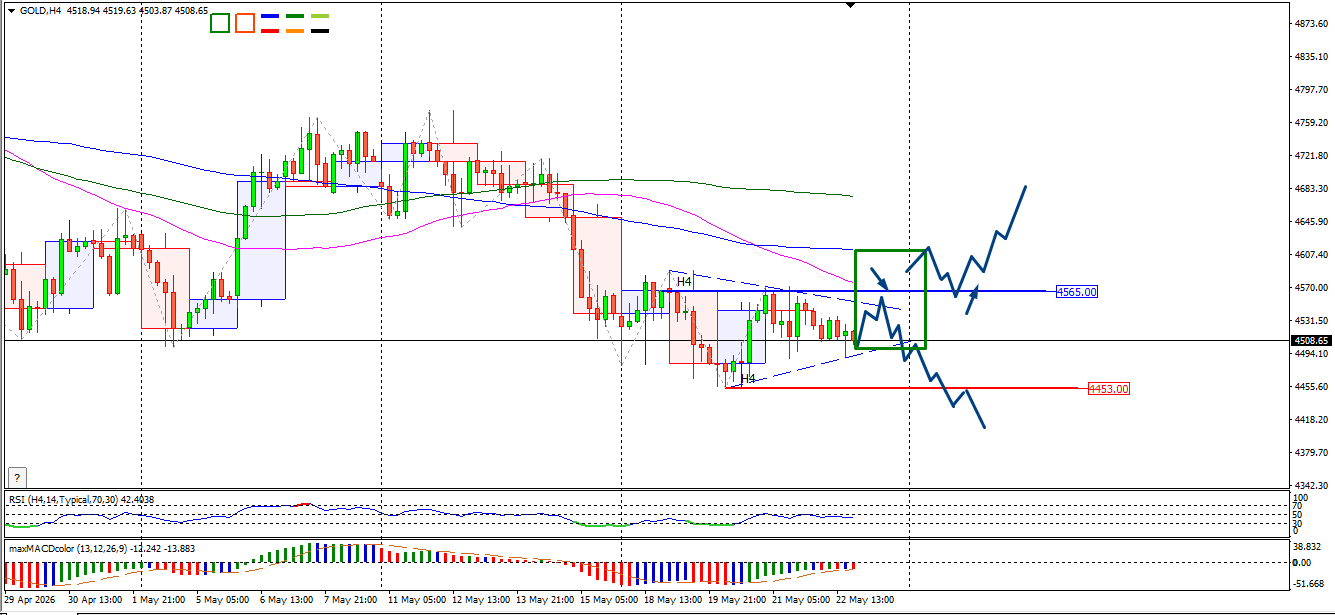
Task: Click the current price tag on the price axis
Action: (1310, 341)
